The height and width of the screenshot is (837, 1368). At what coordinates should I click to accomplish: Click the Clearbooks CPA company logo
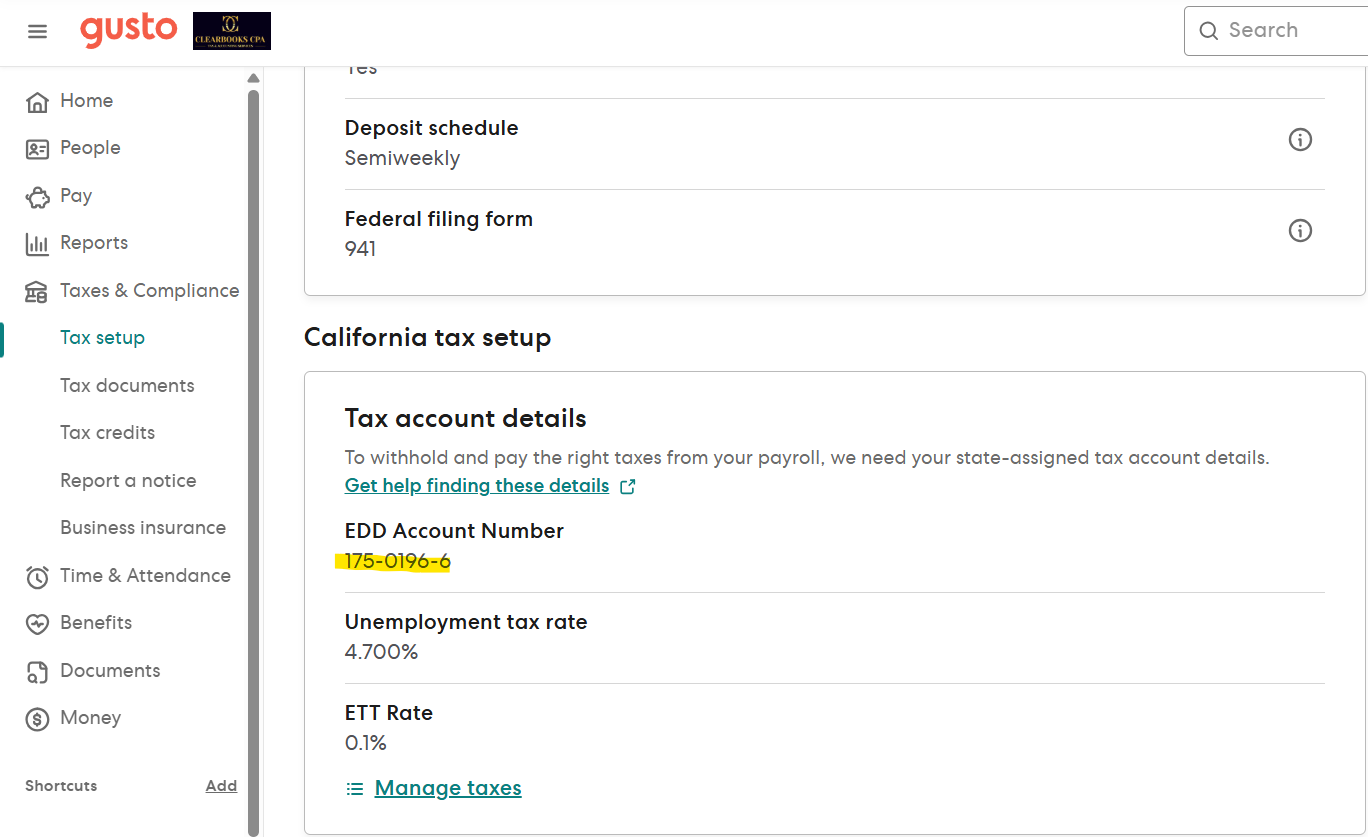tap(232, 31)
